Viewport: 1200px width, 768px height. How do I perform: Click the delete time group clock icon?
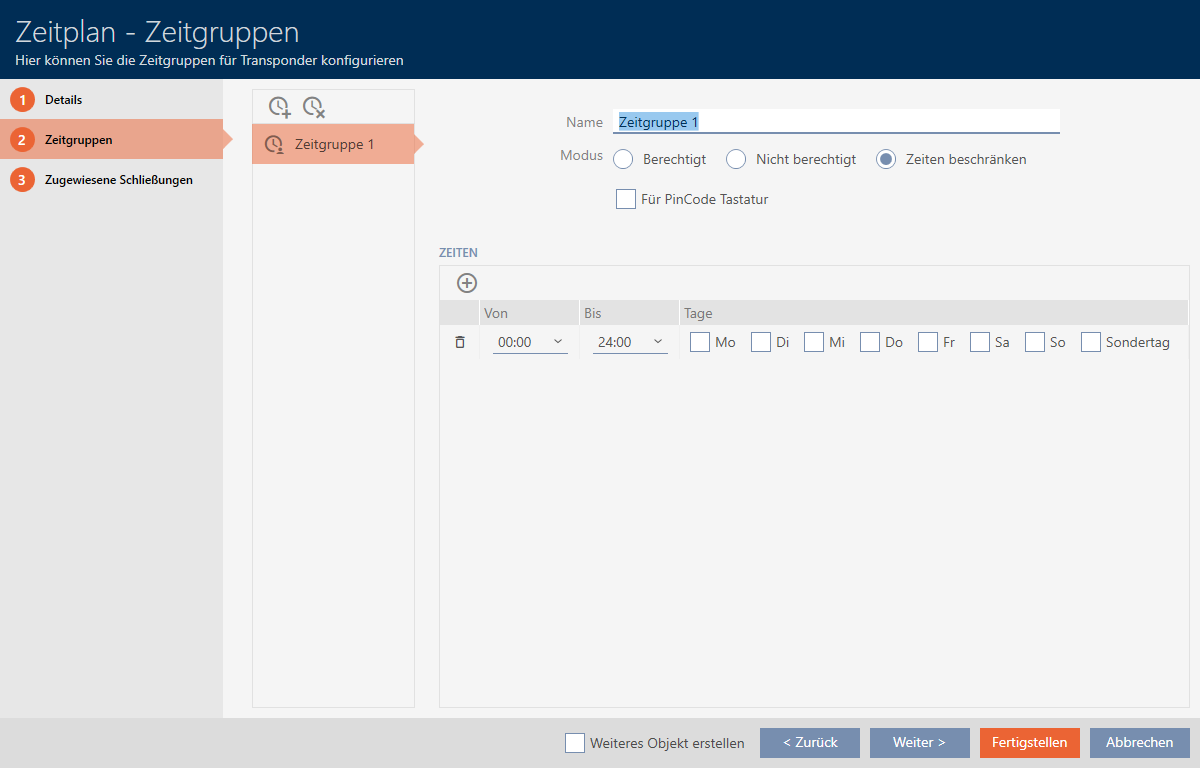[314, 107]
